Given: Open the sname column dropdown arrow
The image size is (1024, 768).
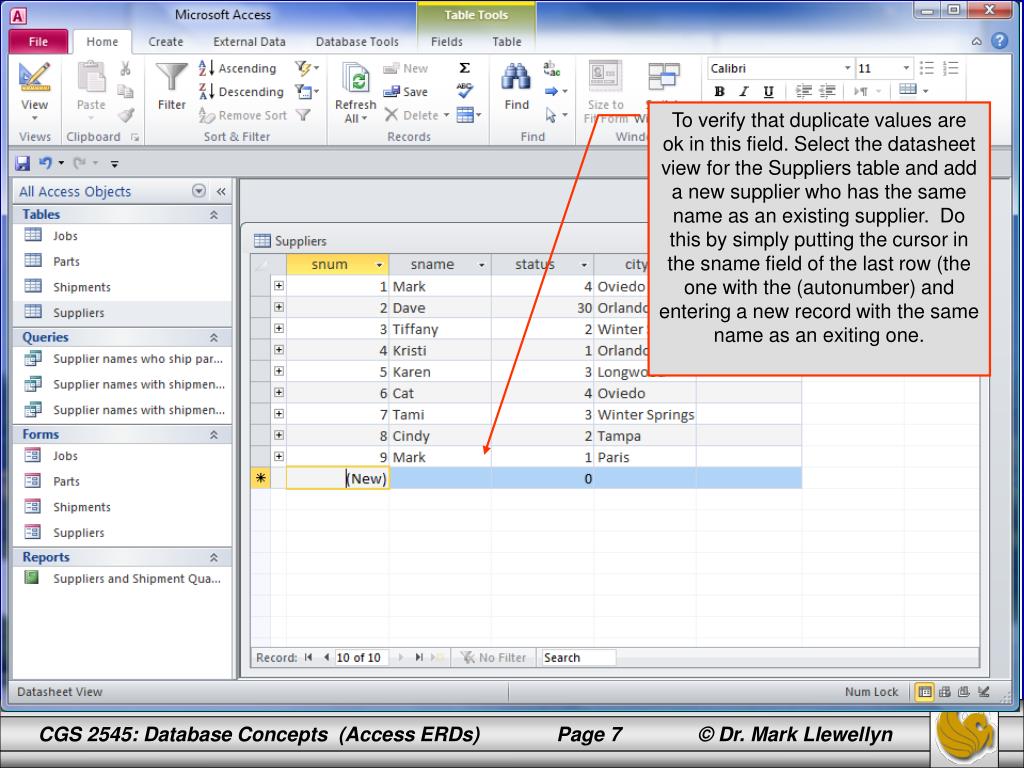Looking at the screenshot, I should (x=481, y=264).
